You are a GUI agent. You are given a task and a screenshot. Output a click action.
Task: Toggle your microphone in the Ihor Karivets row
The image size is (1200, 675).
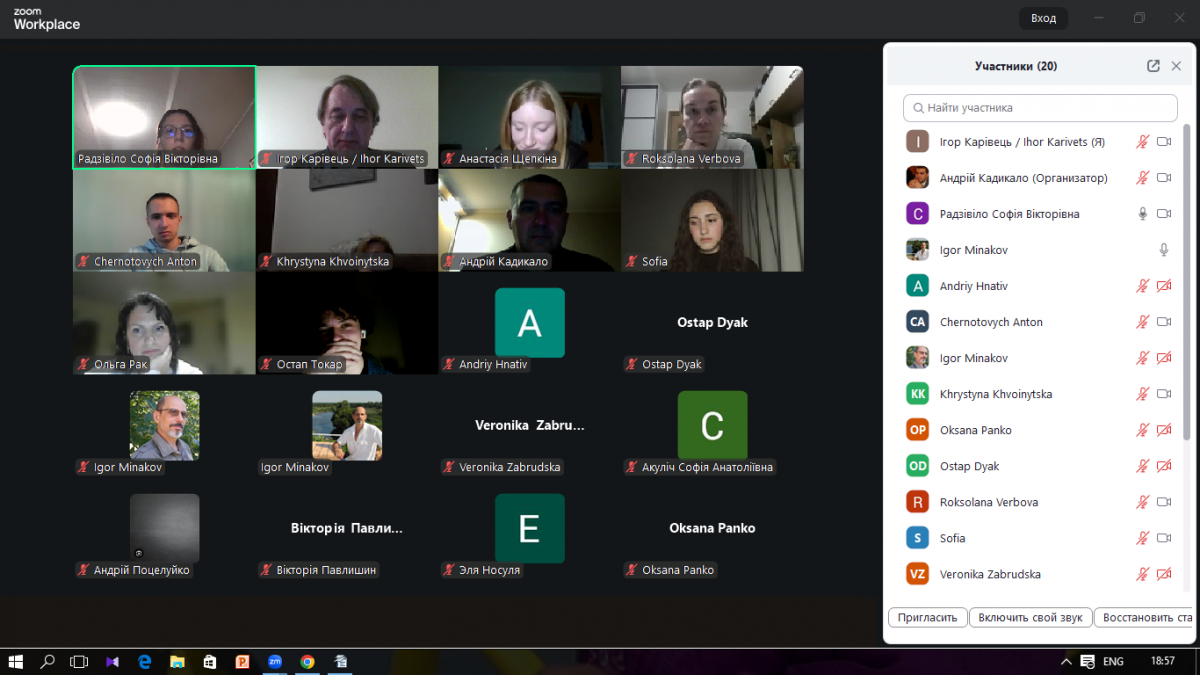pos(1142,142)
